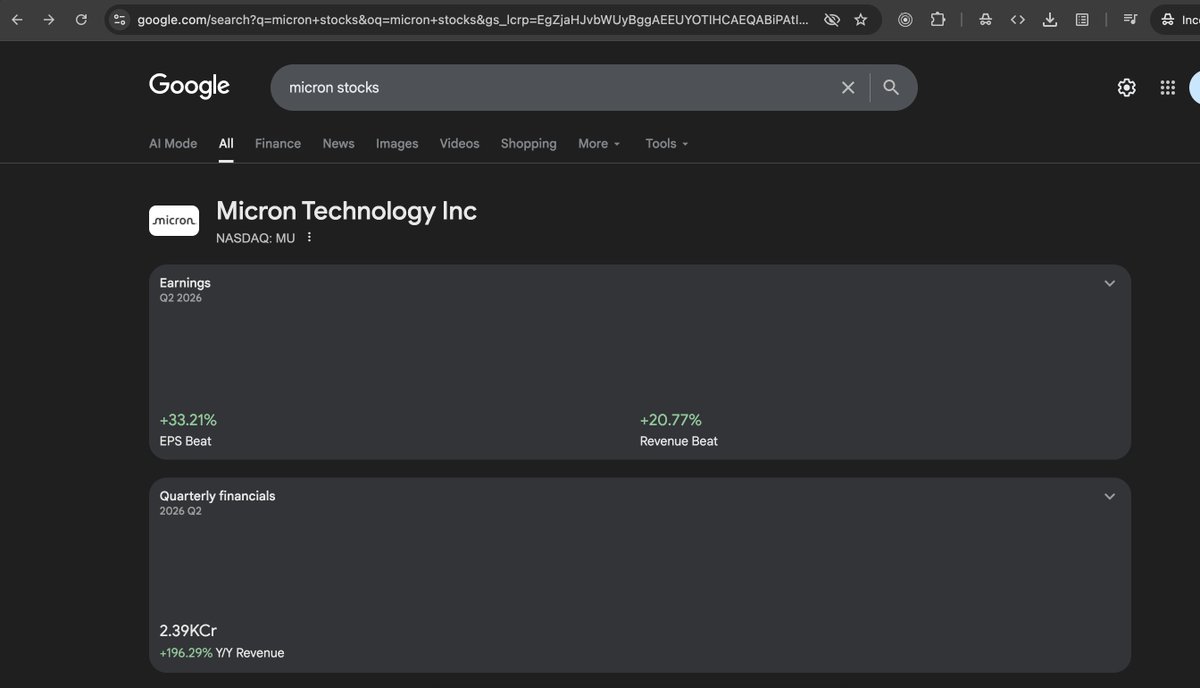
Task: Open Google quick settings gear
Action: tap(1126, 88)
